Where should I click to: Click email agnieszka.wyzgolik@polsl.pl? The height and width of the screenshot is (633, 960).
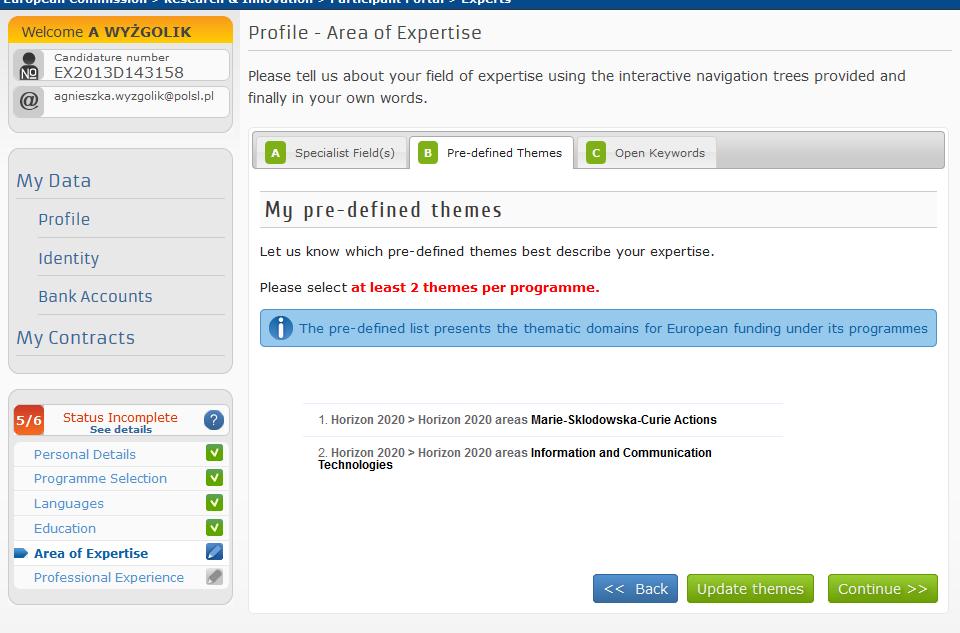pos(133,96)
